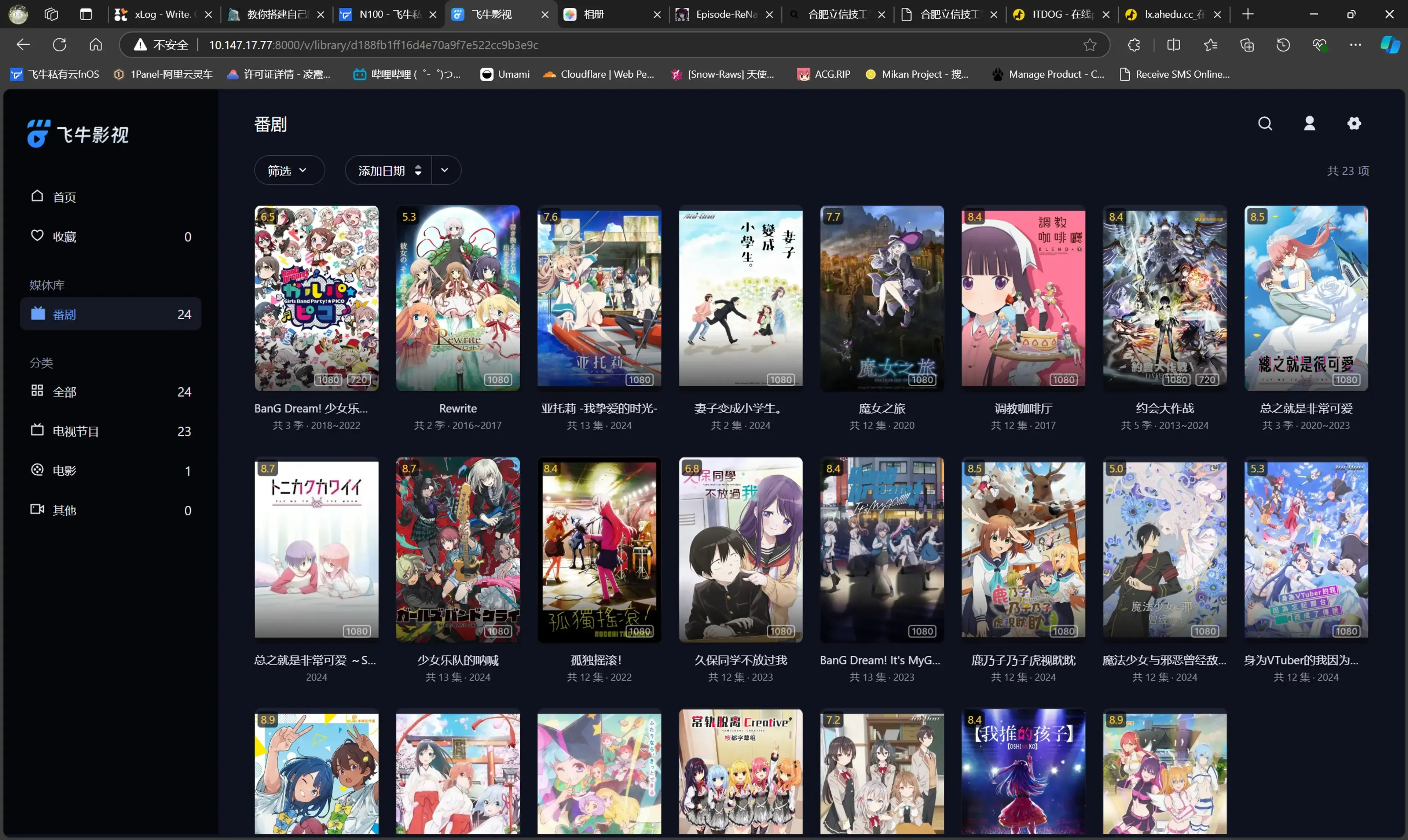
Task: Open the settings gear icon
Action: [1354, 124]
